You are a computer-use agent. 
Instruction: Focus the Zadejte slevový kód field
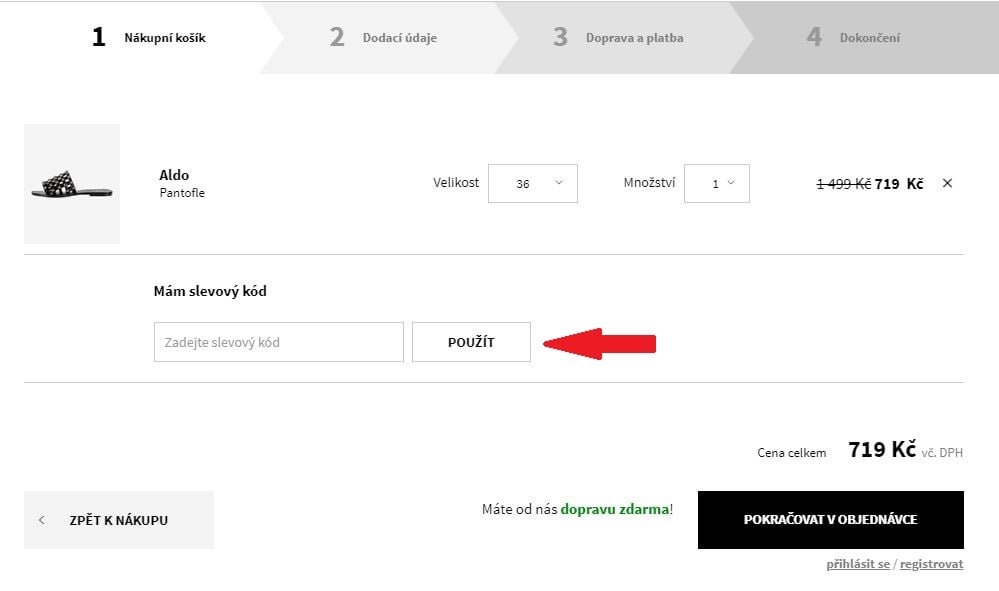click(278, 342)
